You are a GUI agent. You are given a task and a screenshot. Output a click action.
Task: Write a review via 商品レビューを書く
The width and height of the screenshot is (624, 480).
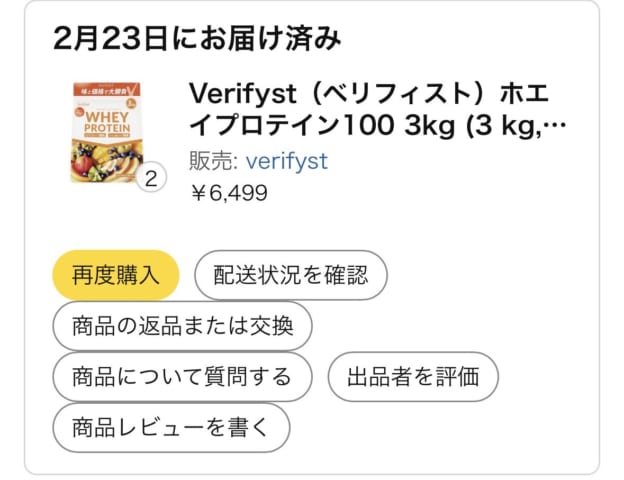171,428
